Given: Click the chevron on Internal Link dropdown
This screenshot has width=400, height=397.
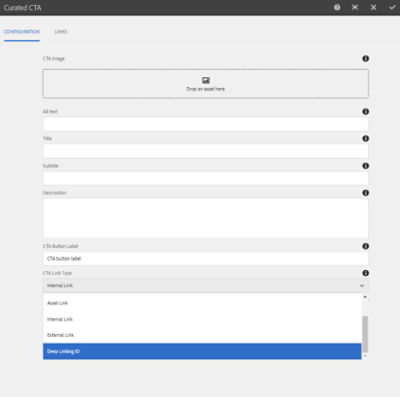Looking at the screenshot, I should 362,286.
